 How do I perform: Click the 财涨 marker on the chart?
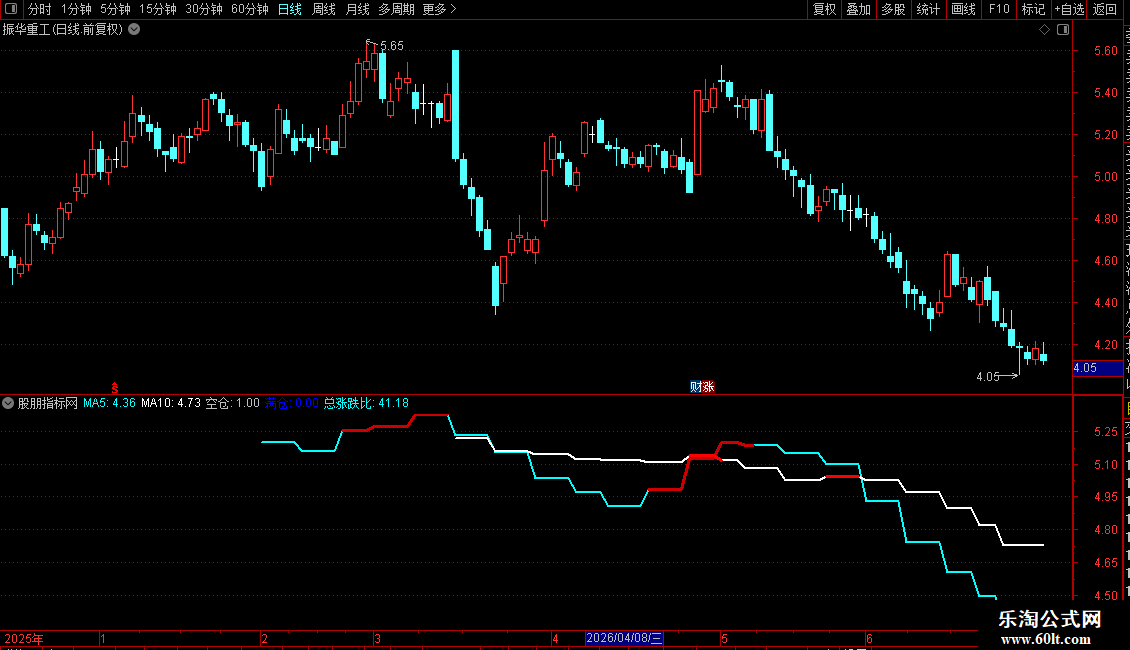click(x=702, y=387)
